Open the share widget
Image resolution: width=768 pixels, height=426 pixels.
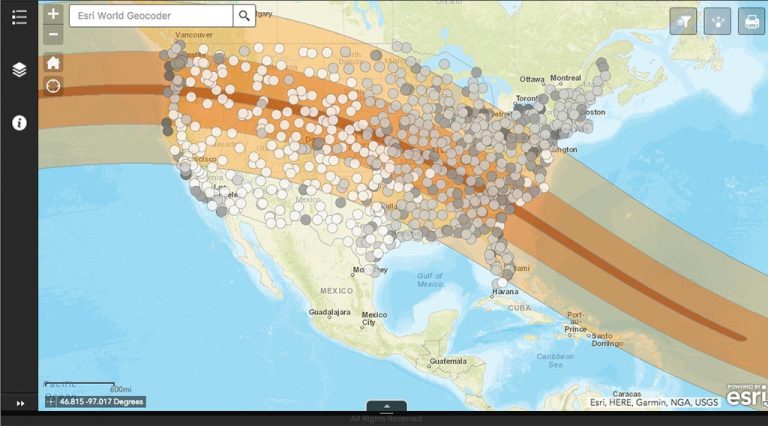click(718, 21)
